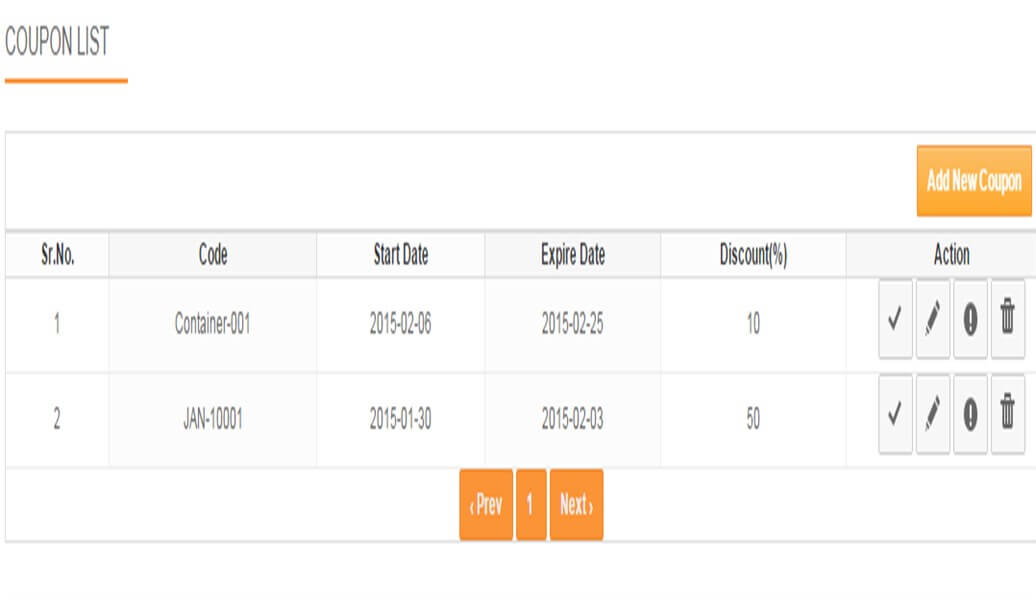
Task: Click the Code column header
Action: click(x=213, y=256)
